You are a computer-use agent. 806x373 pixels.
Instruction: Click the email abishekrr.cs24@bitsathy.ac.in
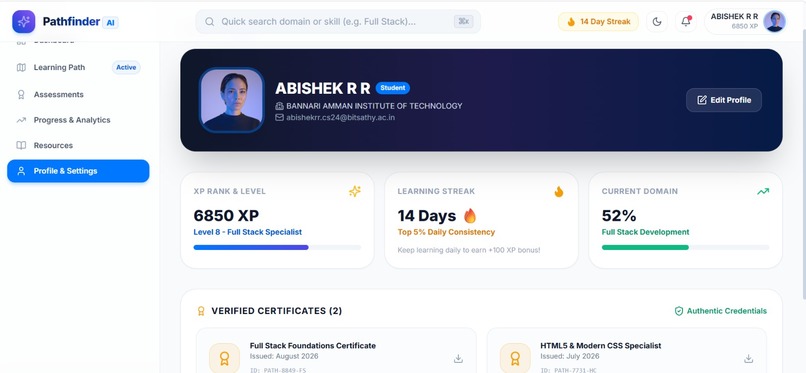[340, 118]
